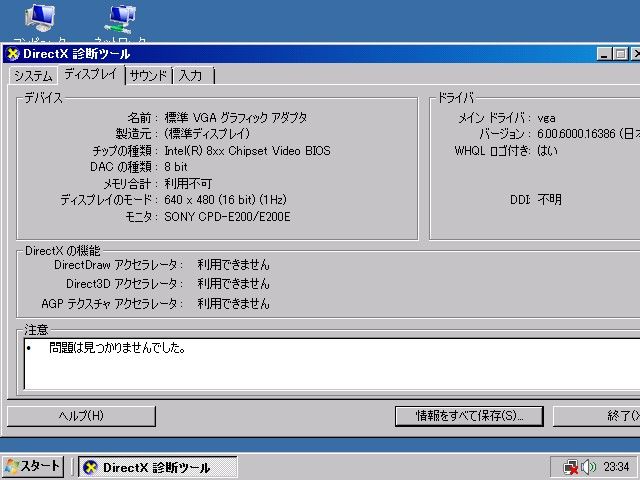The image size is (640, 480).
Task: Open the Computer desktop icon
Action: [40, 18]
